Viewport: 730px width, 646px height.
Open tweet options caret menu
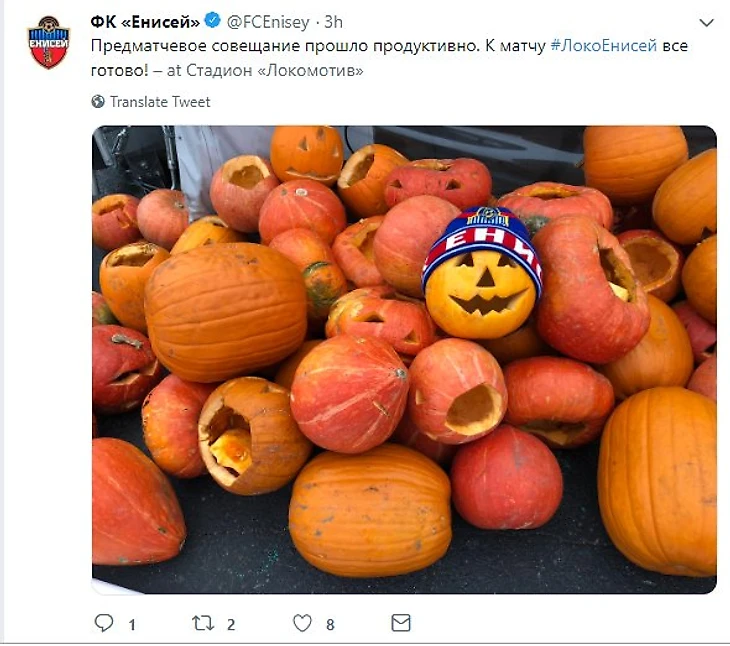coord(706,22)
